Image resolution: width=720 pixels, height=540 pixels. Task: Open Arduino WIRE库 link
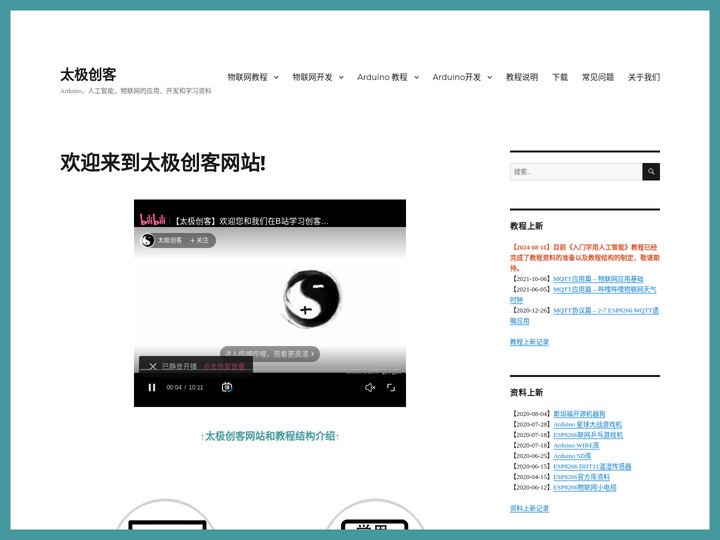(576, 445)
